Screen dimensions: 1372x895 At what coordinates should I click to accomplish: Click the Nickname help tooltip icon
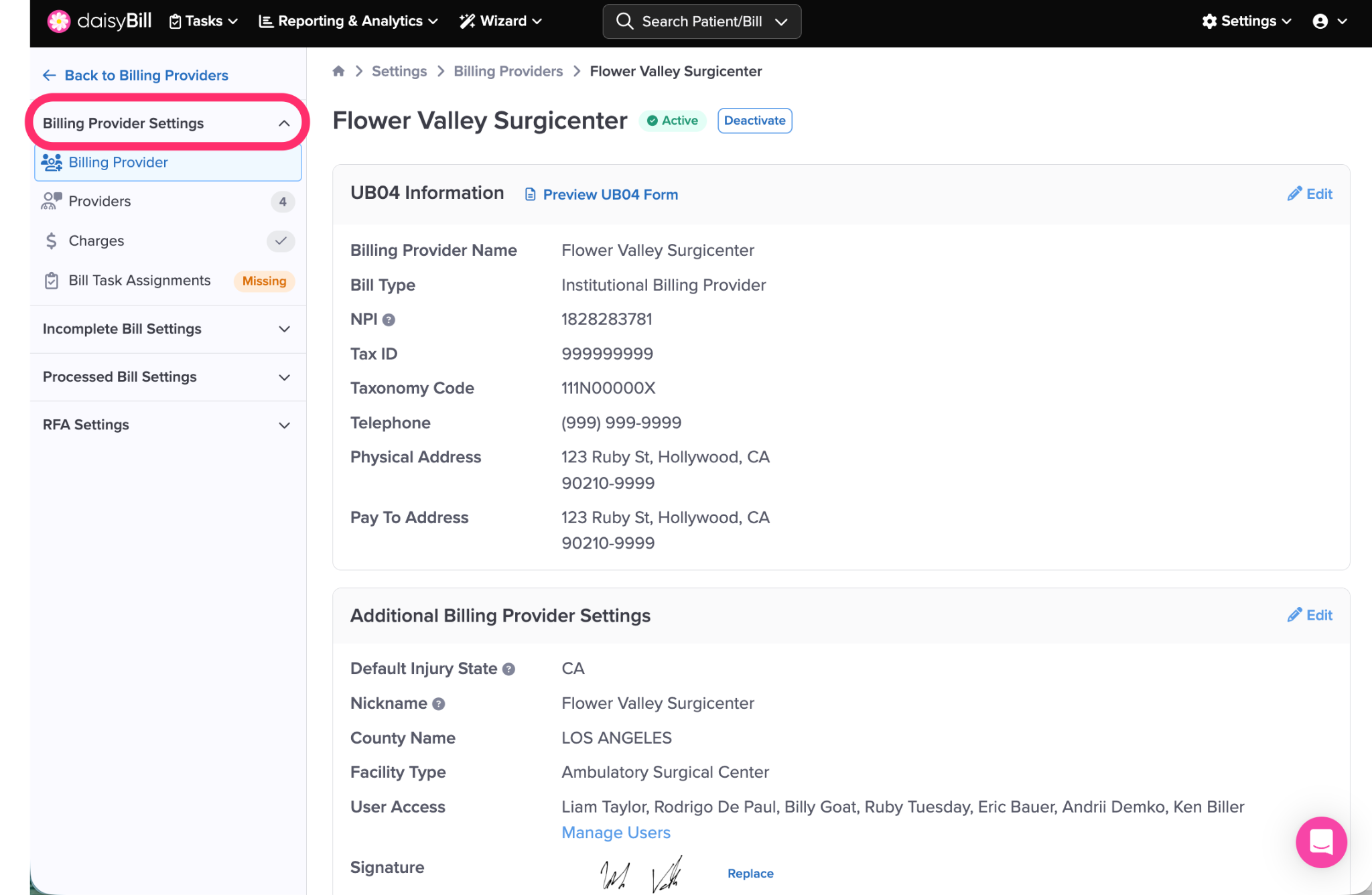click(x=439, y=704)
